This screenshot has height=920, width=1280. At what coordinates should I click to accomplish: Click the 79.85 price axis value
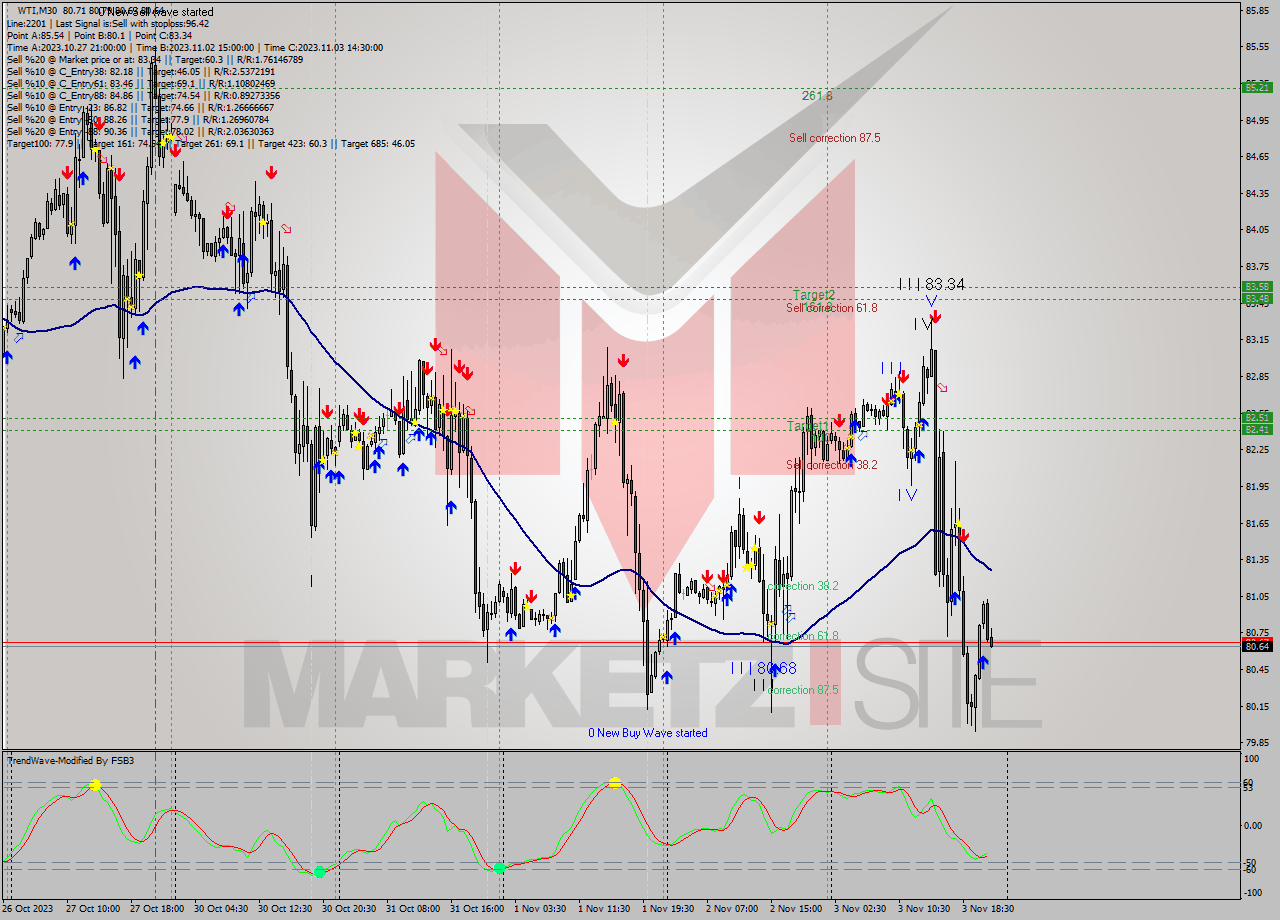(x=1257, y=743)
